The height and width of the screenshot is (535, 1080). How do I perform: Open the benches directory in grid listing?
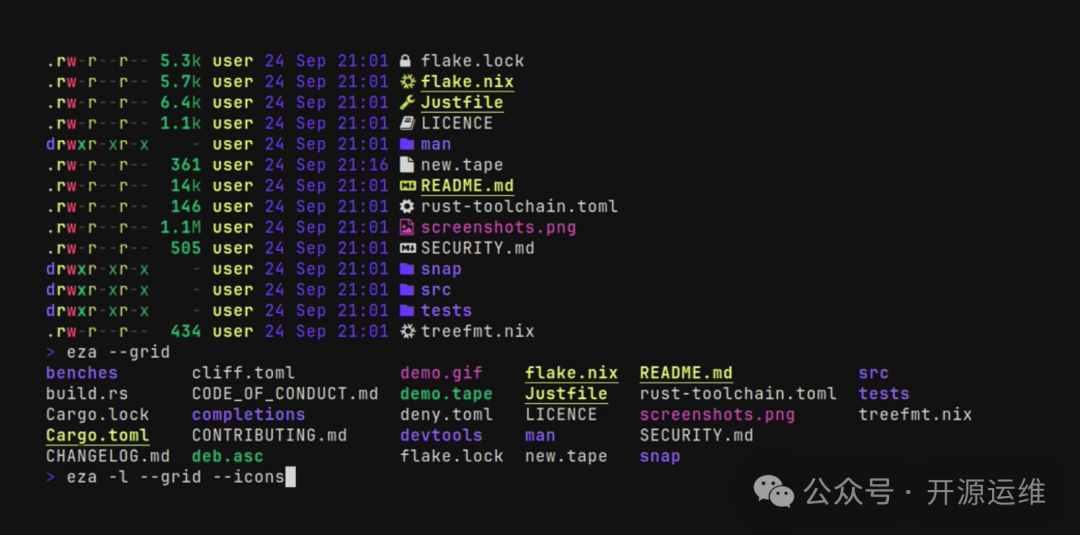click(x=82, y=373)
